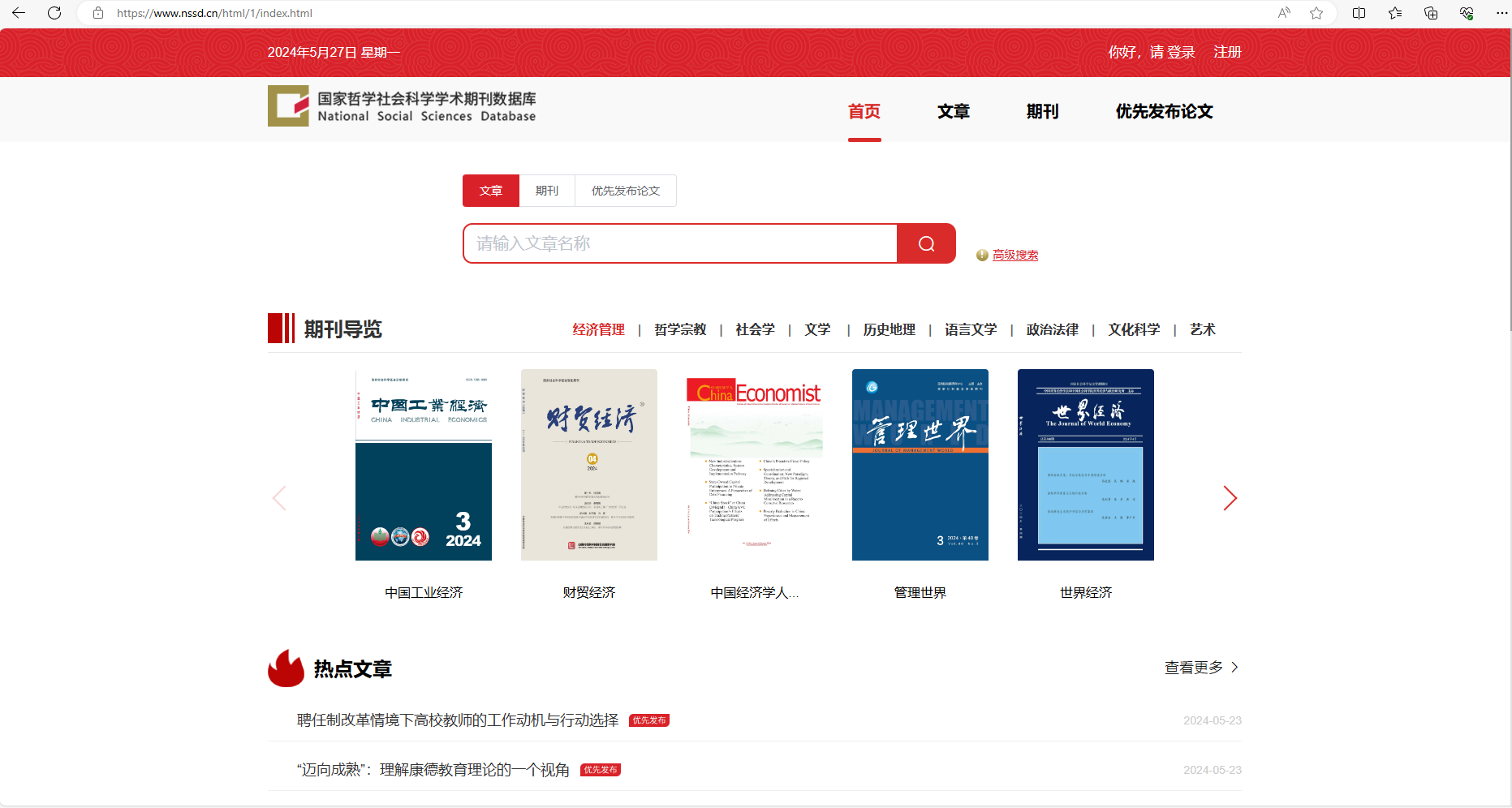
Task: Open browser essentials heart icon
Action: 1467,13
